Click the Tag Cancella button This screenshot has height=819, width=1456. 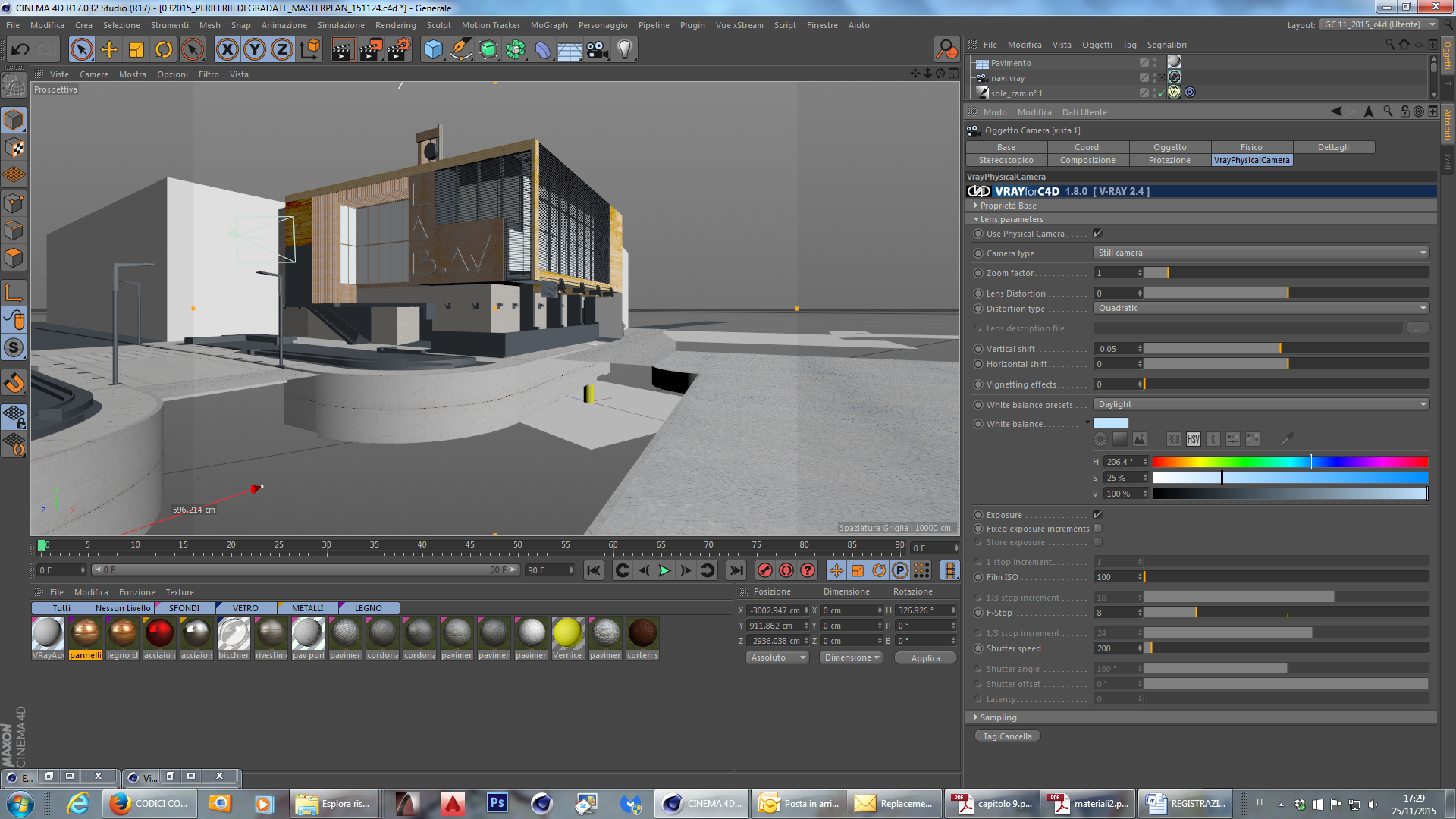1007,736
